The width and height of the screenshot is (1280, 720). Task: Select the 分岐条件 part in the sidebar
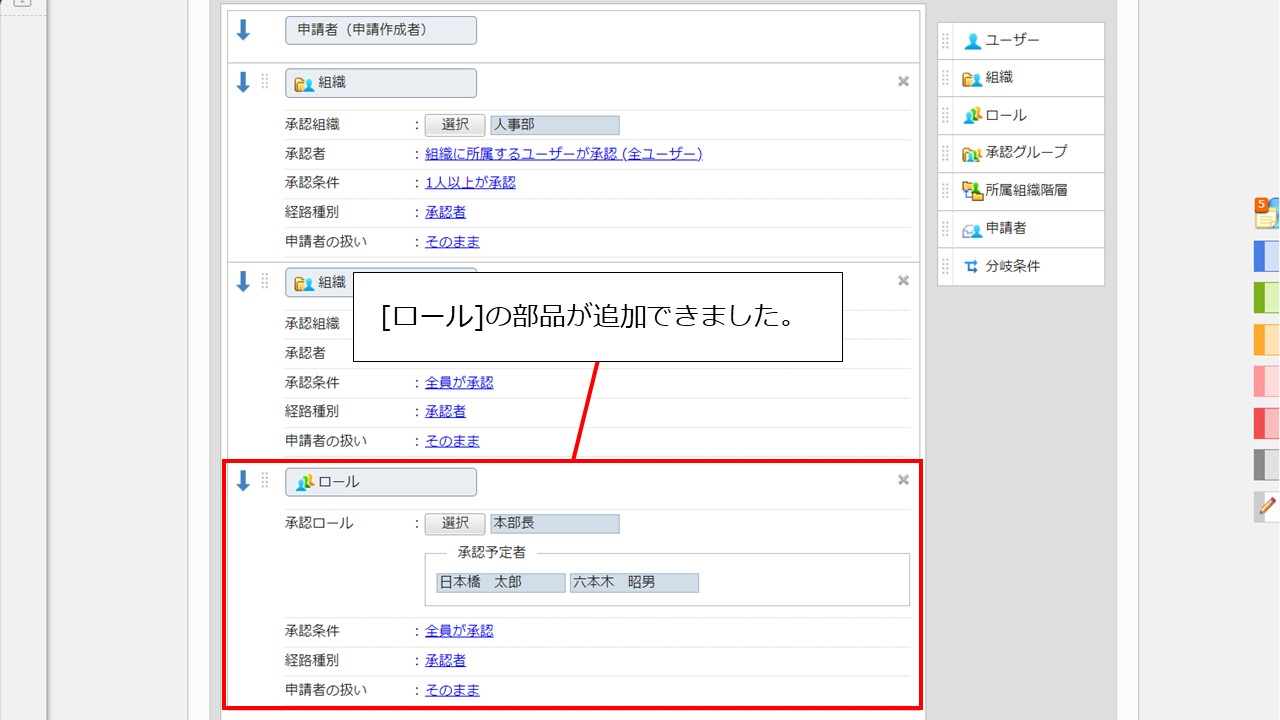click(1000, 266)
